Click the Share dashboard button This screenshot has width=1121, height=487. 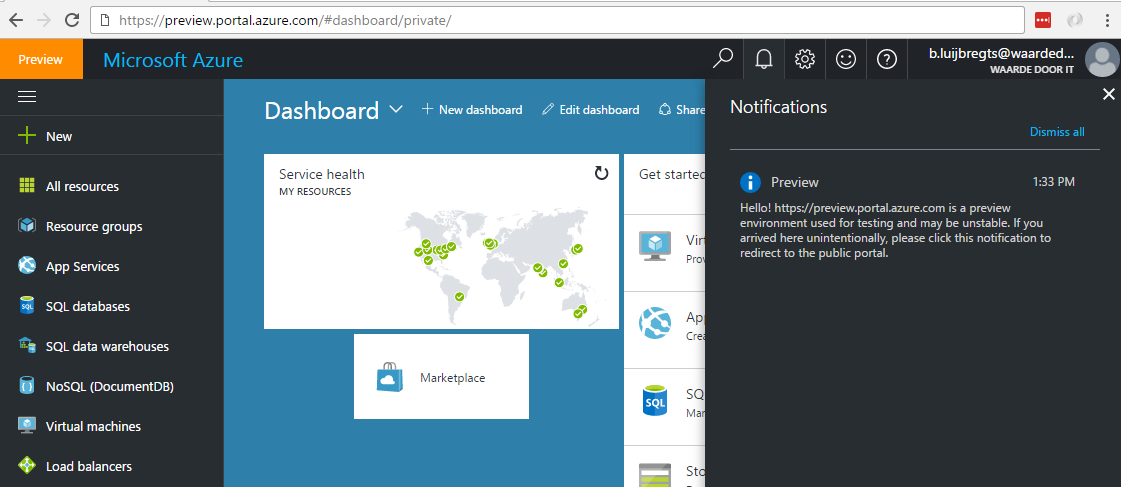[682, 109]
